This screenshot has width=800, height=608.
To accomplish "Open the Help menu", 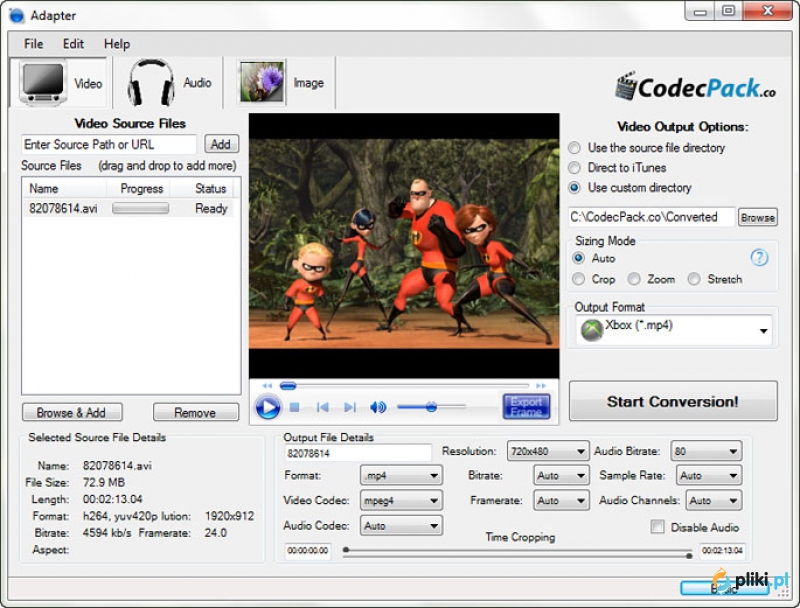I will 117,44.
